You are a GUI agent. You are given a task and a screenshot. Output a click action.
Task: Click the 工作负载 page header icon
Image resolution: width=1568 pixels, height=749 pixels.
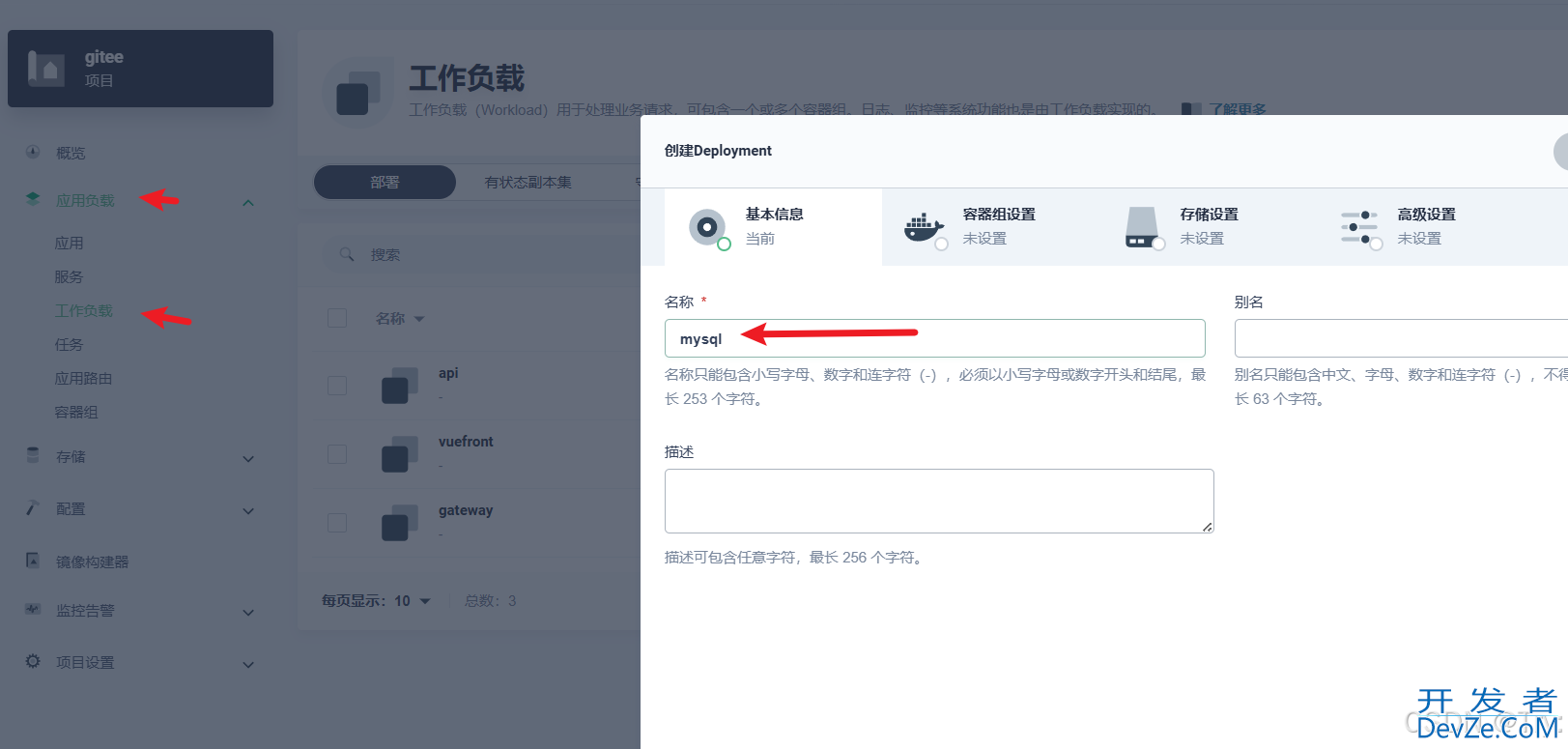coord(357,93)
